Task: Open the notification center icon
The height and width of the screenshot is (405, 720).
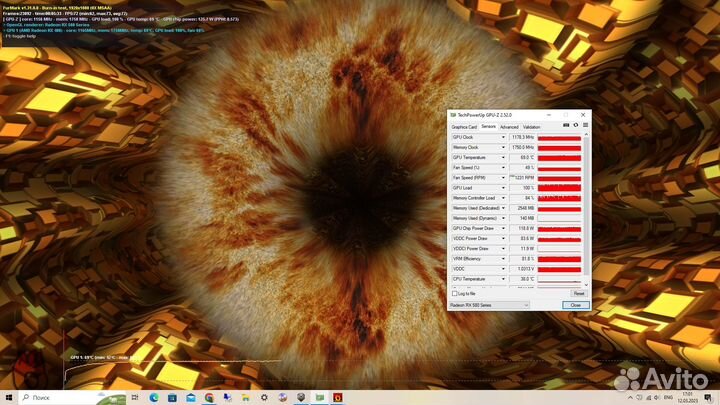Action: coord(709,398)
